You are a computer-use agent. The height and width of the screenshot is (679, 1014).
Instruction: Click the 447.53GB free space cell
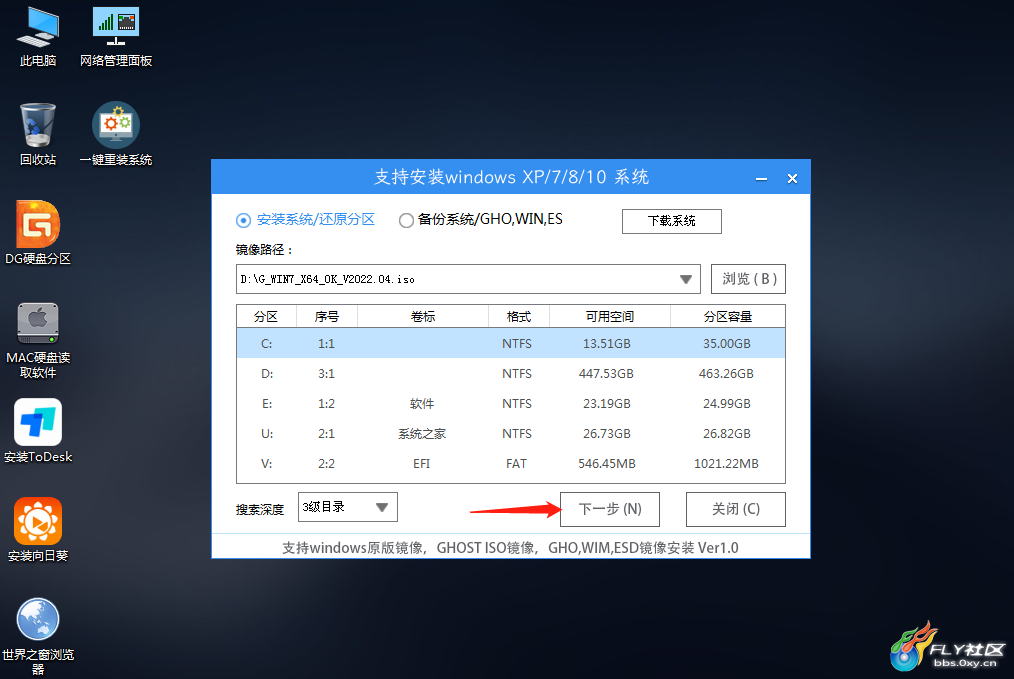607,374
